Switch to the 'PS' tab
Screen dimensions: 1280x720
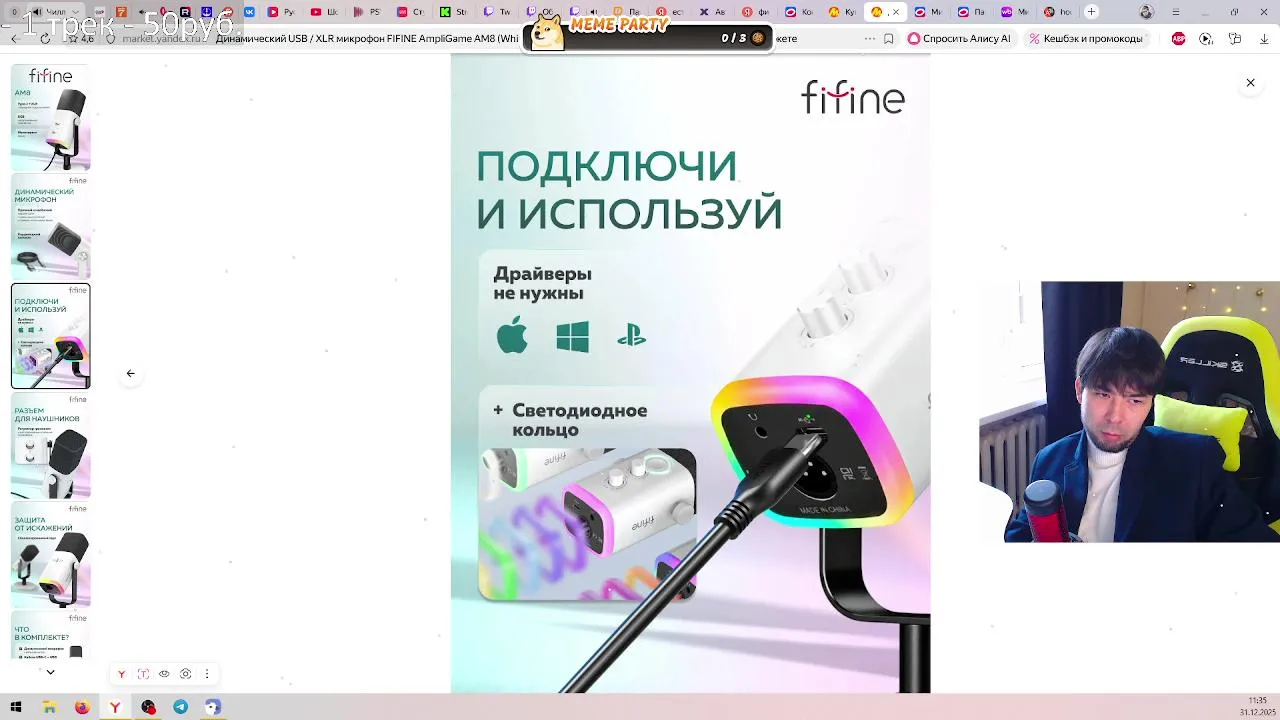point(367,12)
